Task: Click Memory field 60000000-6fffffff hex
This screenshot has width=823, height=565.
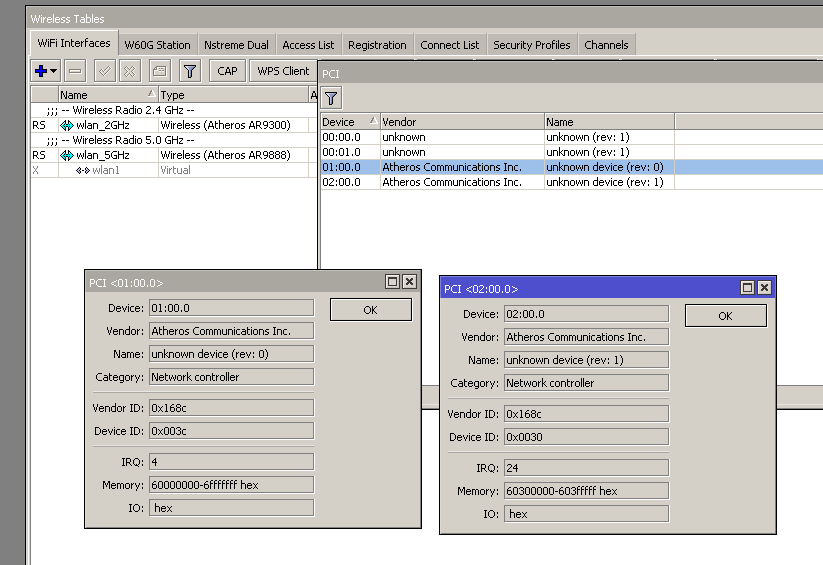Action: [x=231, y=485]
